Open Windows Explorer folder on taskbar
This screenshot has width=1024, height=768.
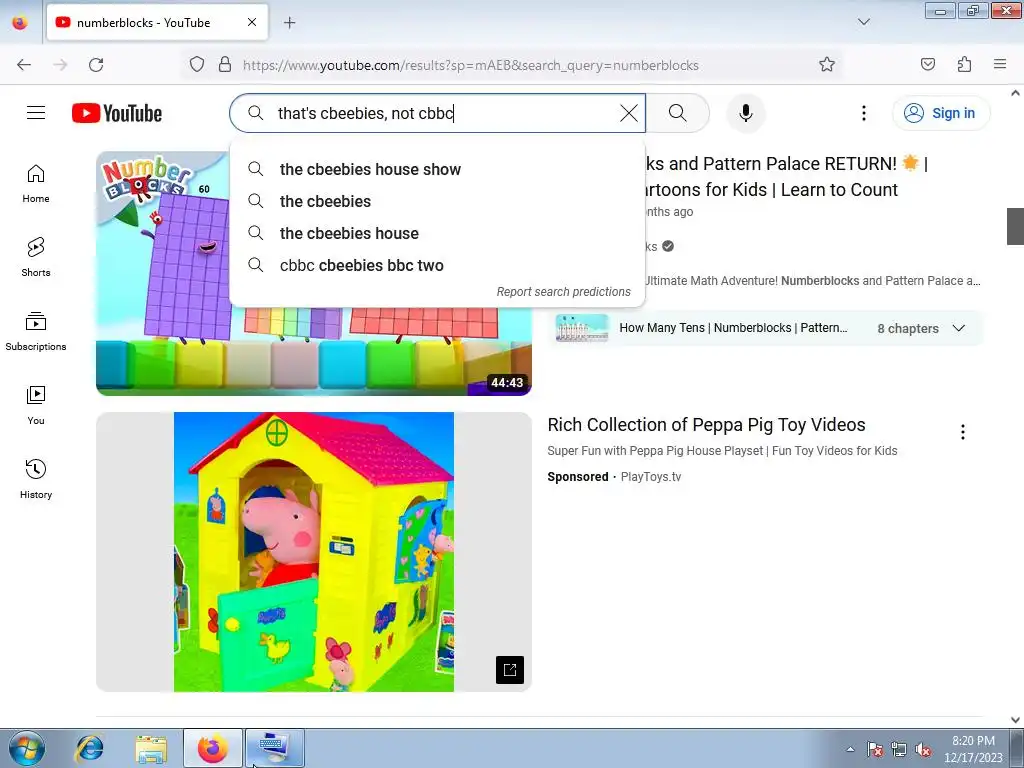(x=151, y=748)
